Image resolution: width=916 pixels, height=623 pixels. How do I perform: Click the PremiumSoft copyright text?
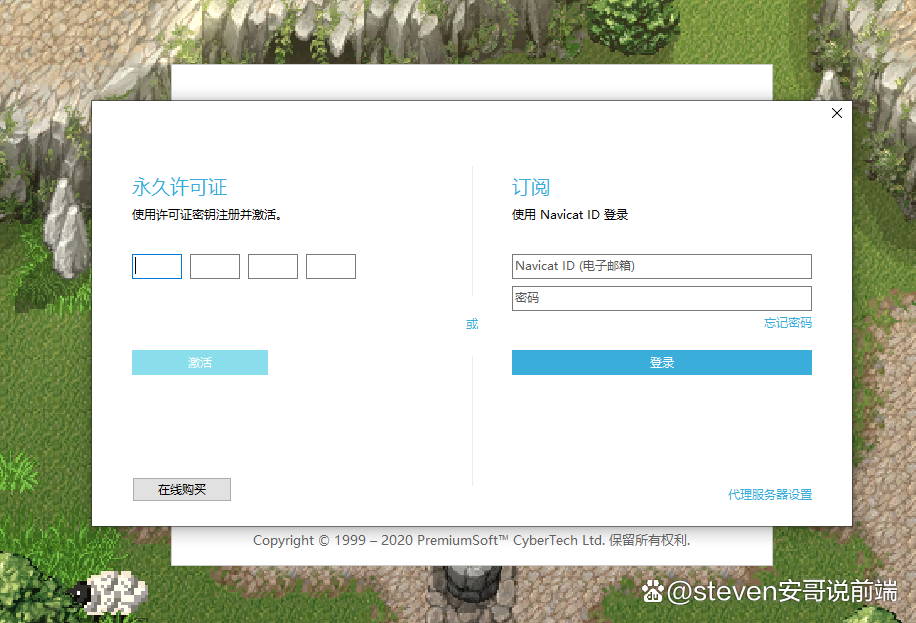tap(471, 541)
